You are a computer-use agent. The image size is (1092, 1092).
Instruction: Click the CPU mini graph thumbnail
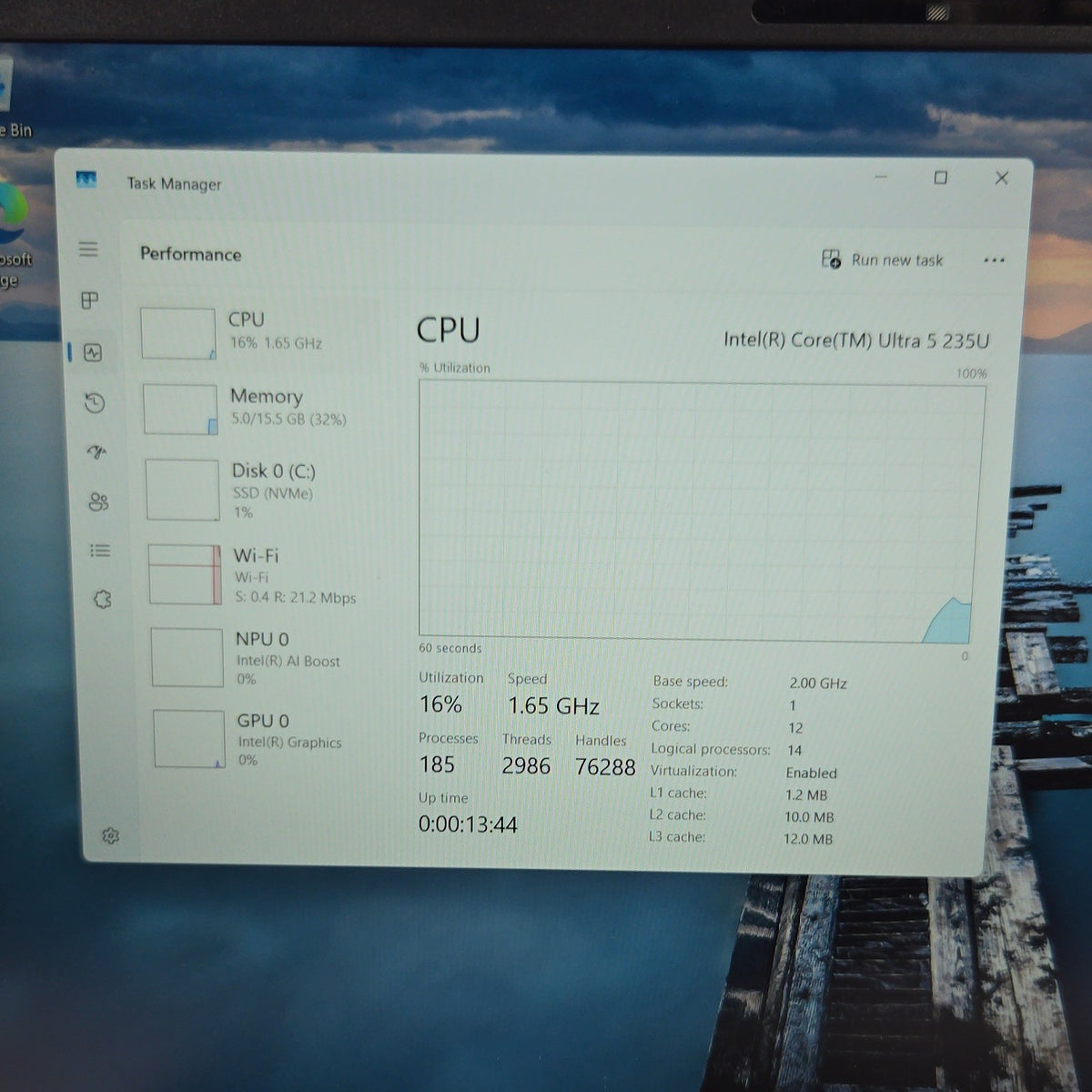click(x=178, y=333)
